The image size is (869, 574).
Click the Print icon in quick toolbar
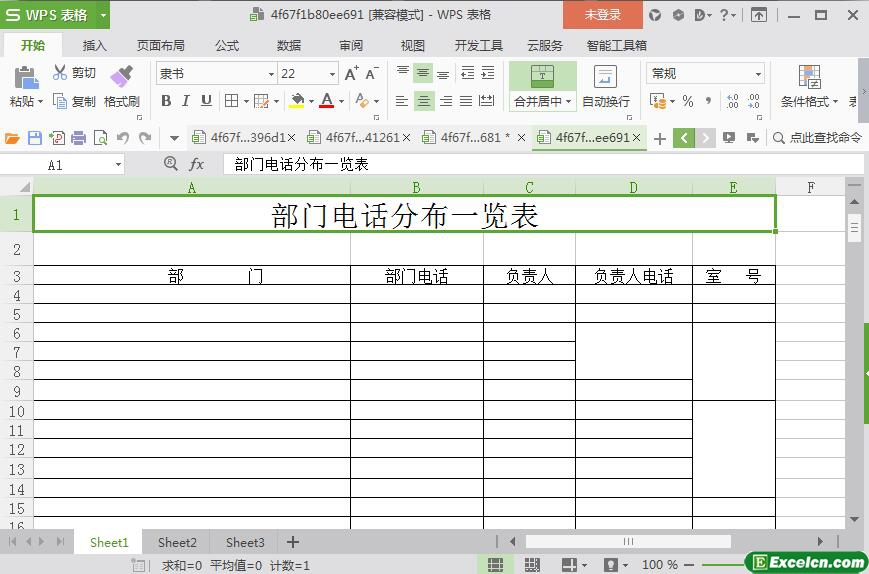click(x=79, y=138)
